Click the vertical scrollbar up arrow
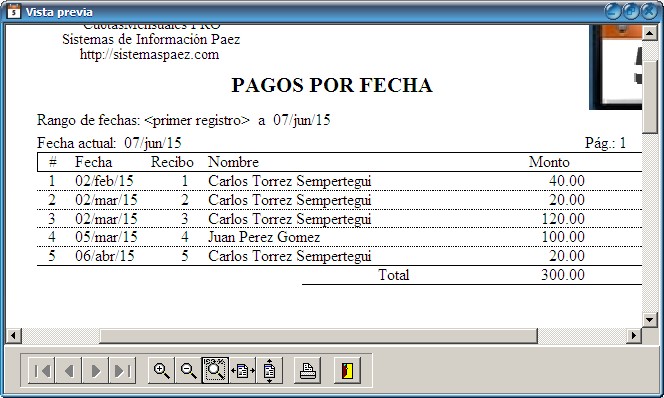 (650, 33)
